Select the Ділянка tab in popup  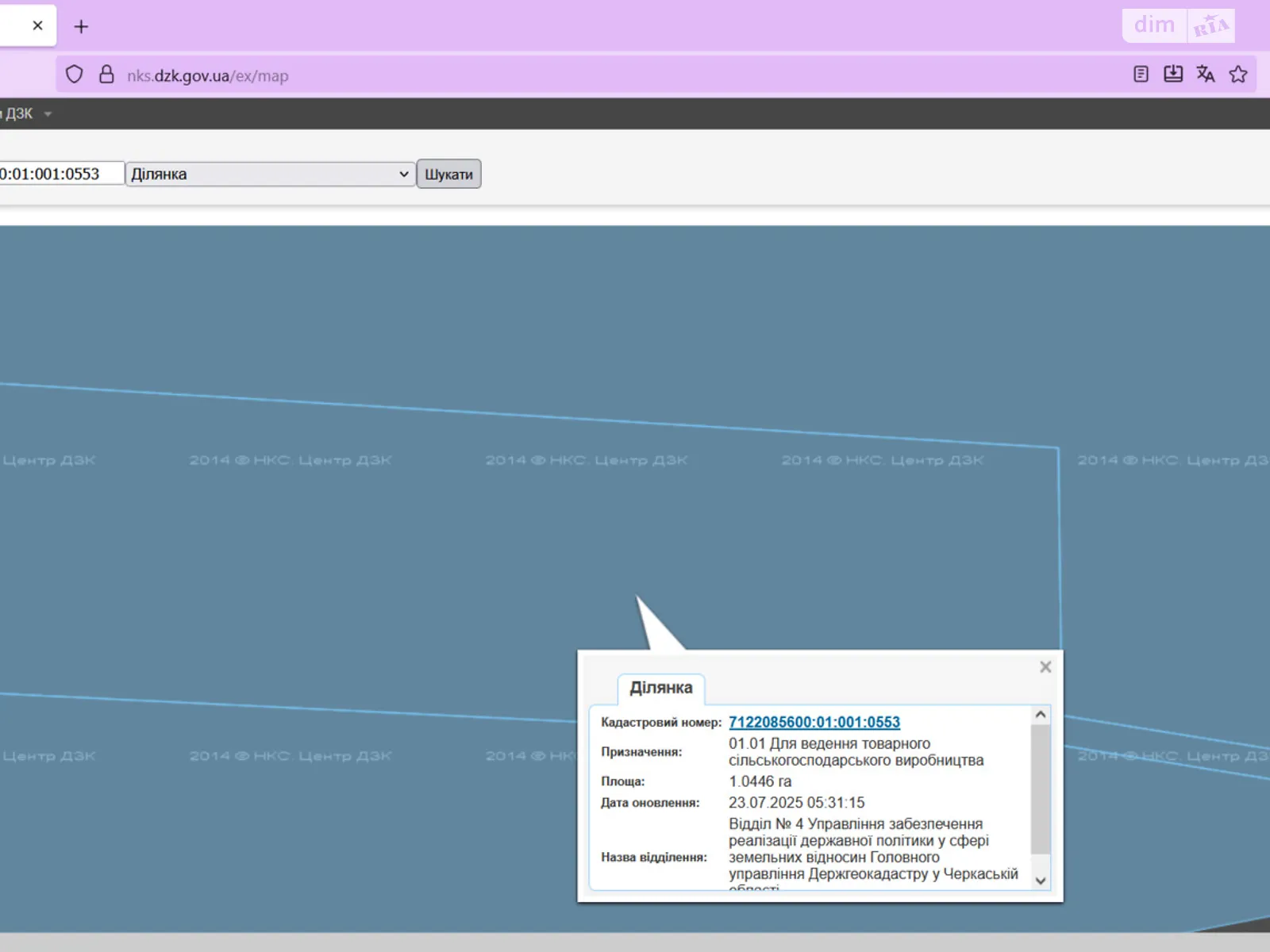[660, 688]
